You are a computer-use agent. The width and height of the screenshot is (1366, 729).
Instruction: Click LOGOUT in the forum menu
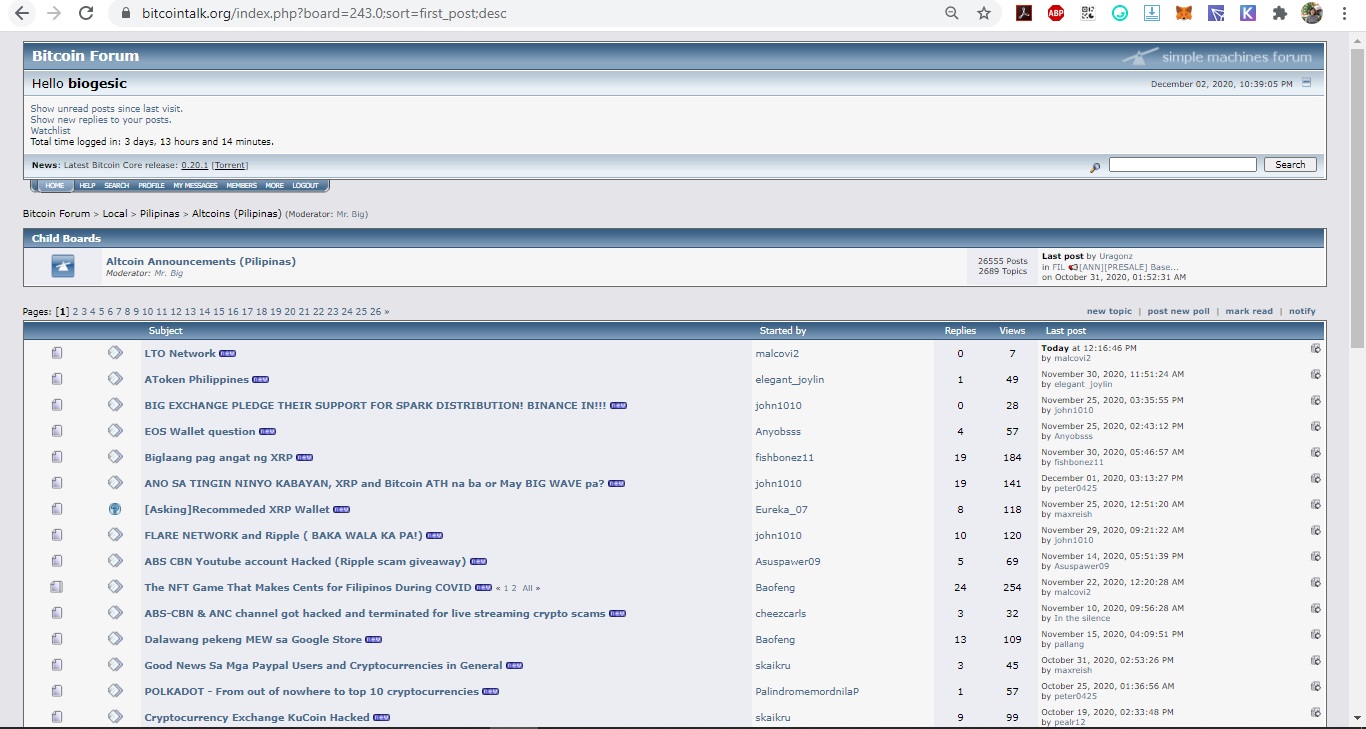305,185
